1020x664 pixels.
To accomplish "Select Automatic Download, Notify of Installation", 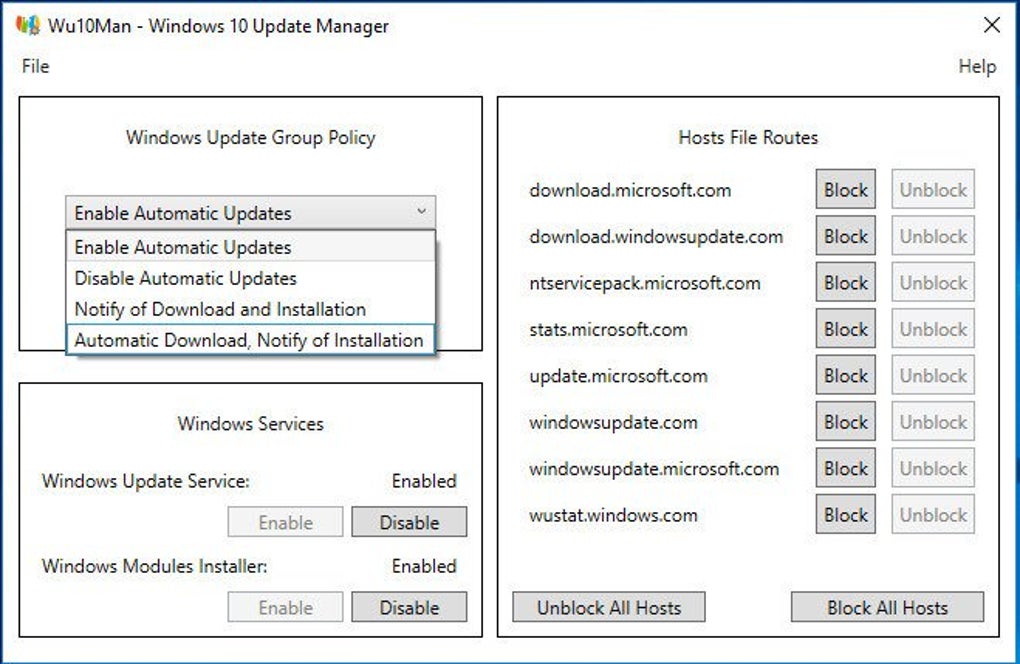I will [250, 339].
